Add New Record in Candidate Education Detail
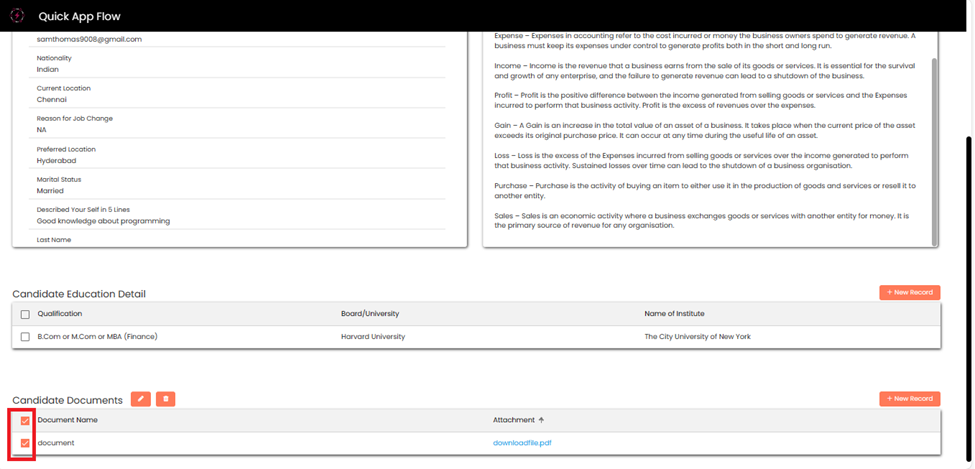This screenshot has height=469, width=975. (909, 292)
